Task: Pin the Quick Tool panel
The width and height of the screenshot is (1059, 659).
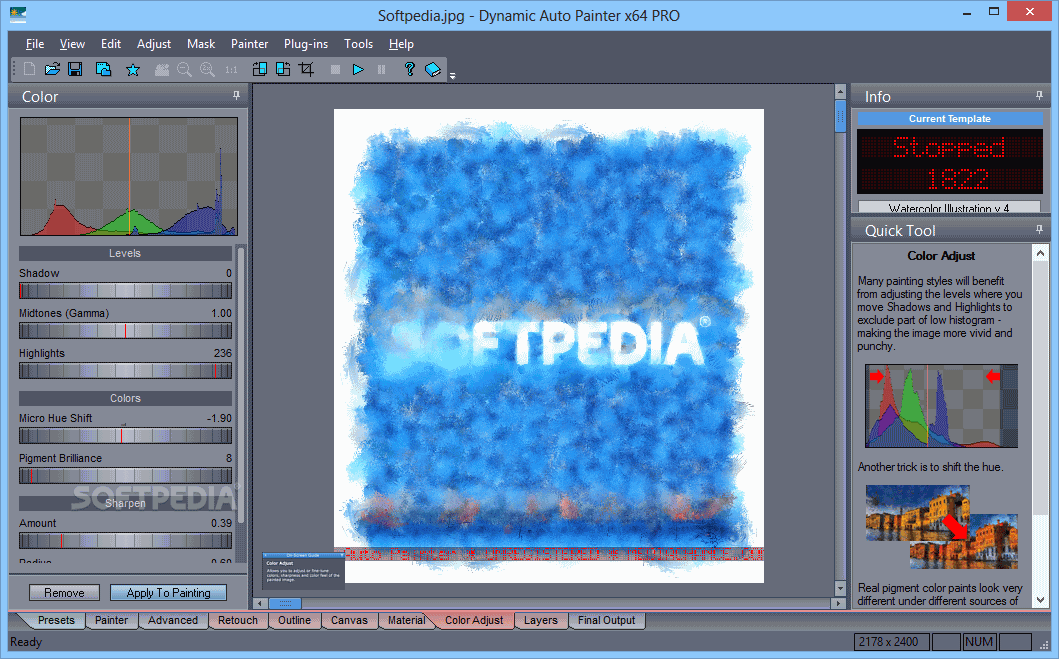Action: click(1039, 230)
